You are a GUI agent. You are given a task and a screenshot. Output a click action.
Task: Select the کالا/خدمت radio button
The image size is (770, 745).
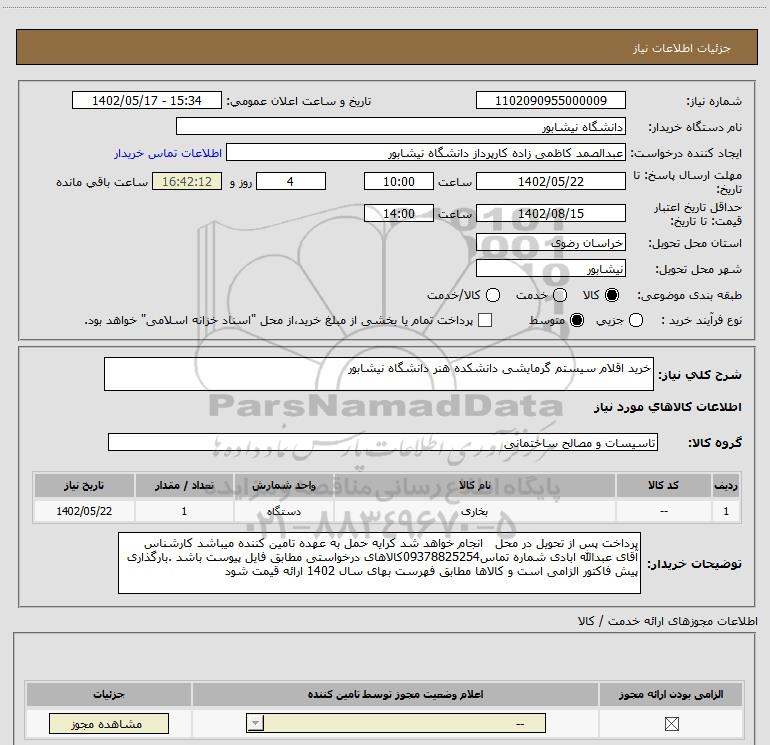point(493,295)
